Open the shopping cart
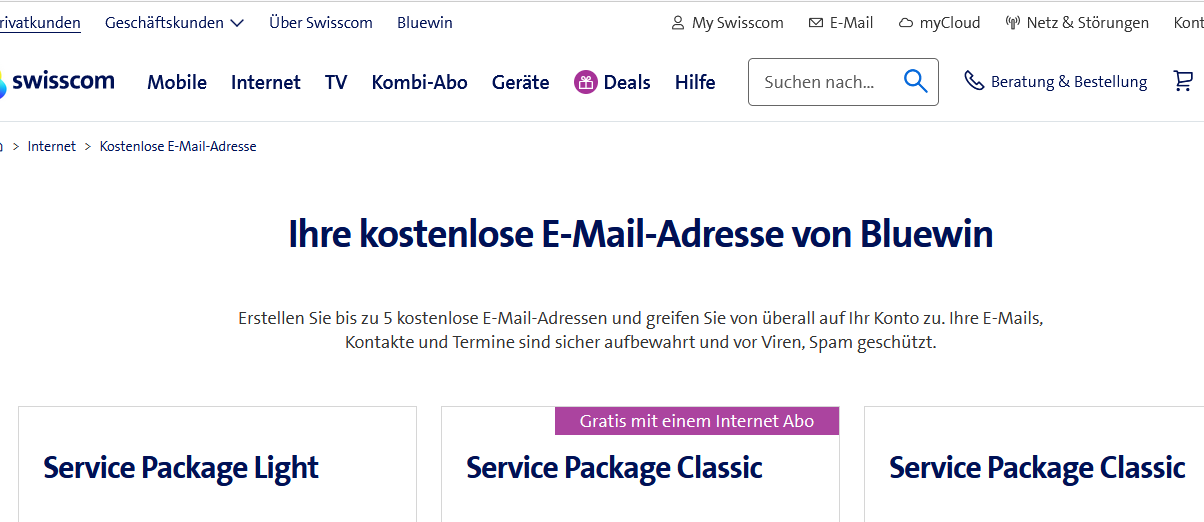Image resolution: width=1204 pixels, height=522 pixels. 1183,82
